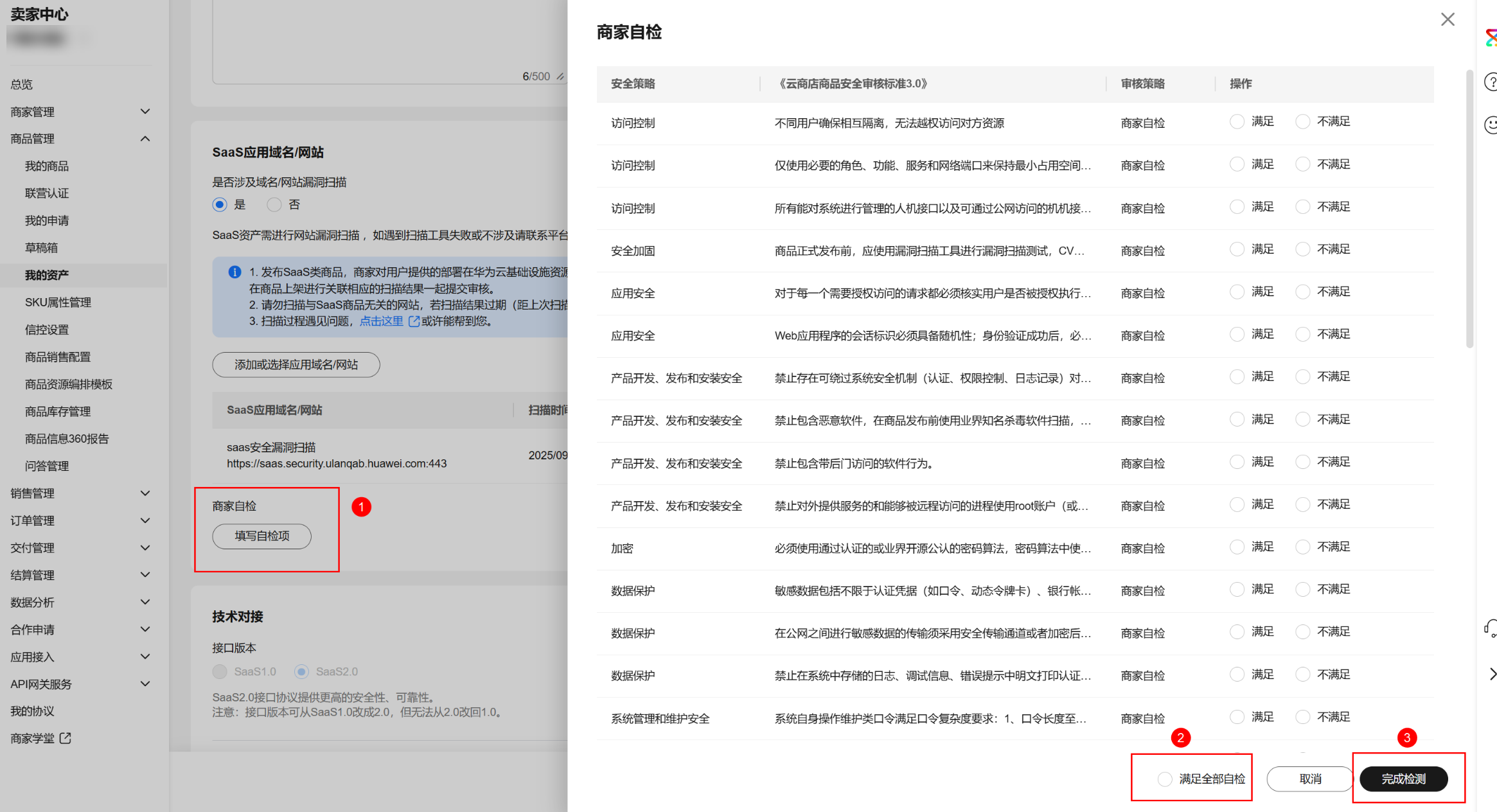Image resolution: width=1497 pixels, height=812 pixels.
Task: Select 否 for domain vulnerability scanning
Action: pyautogui.click(x=274, y=204)
